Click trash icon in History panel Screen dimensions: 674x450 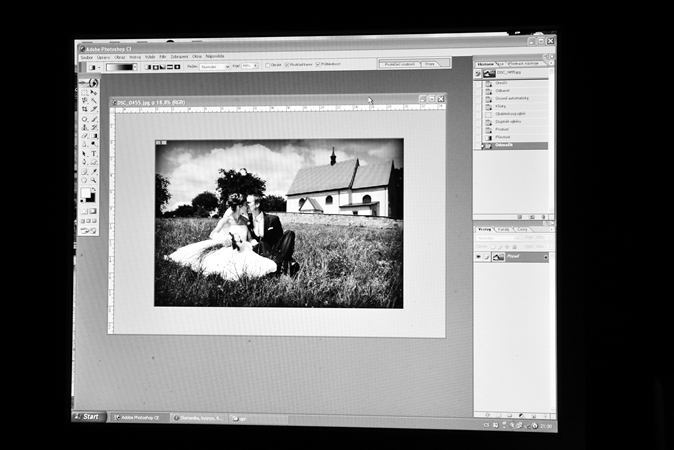[x=544, y=217]
